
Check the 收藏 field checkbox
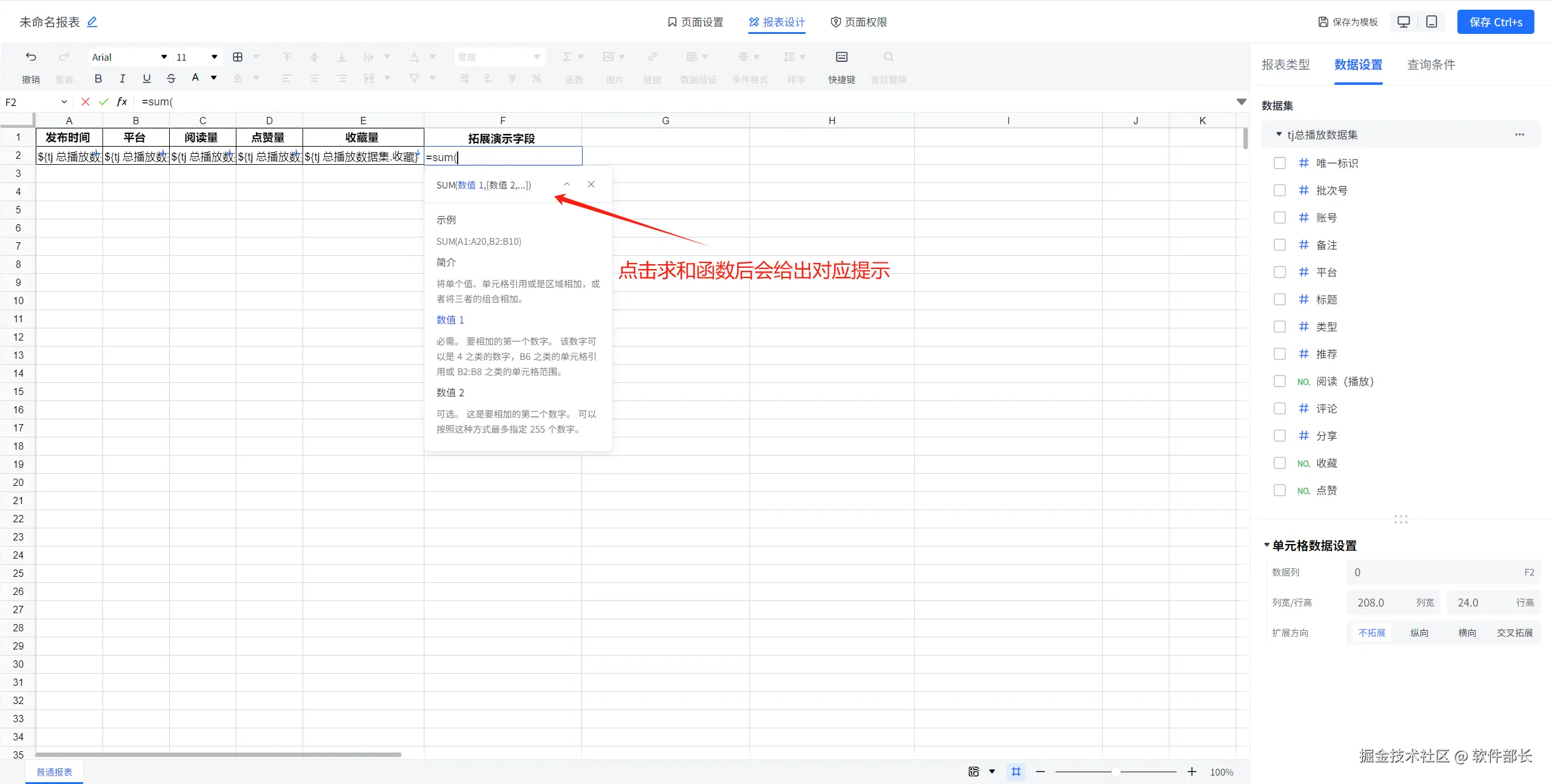1280,463
